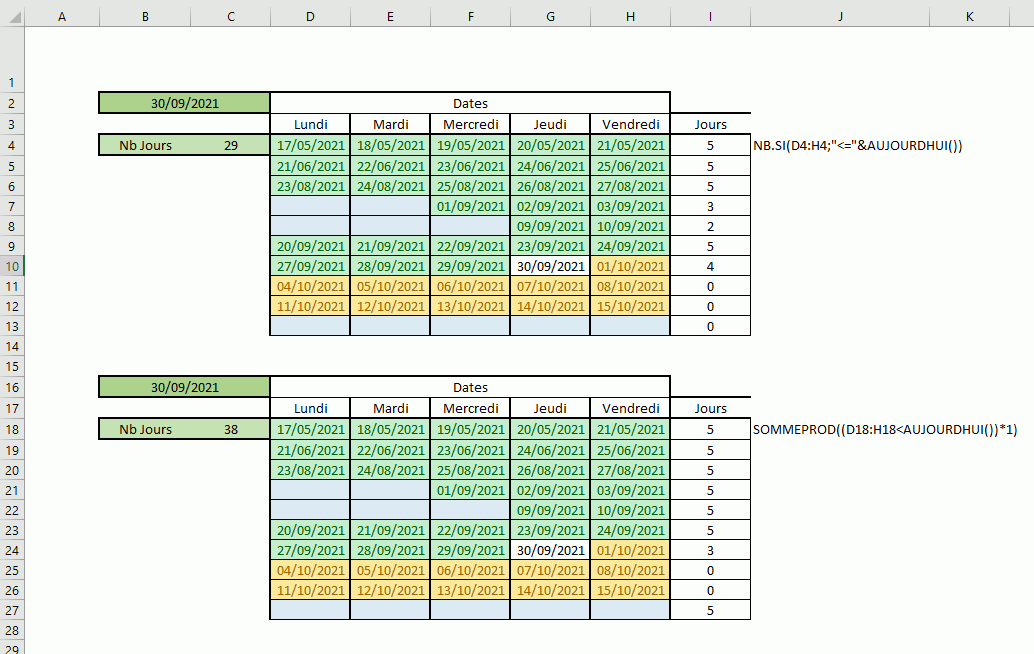Click empty blue cell D7
This screenshot has height=654, width=1034.
pos(310,206)
